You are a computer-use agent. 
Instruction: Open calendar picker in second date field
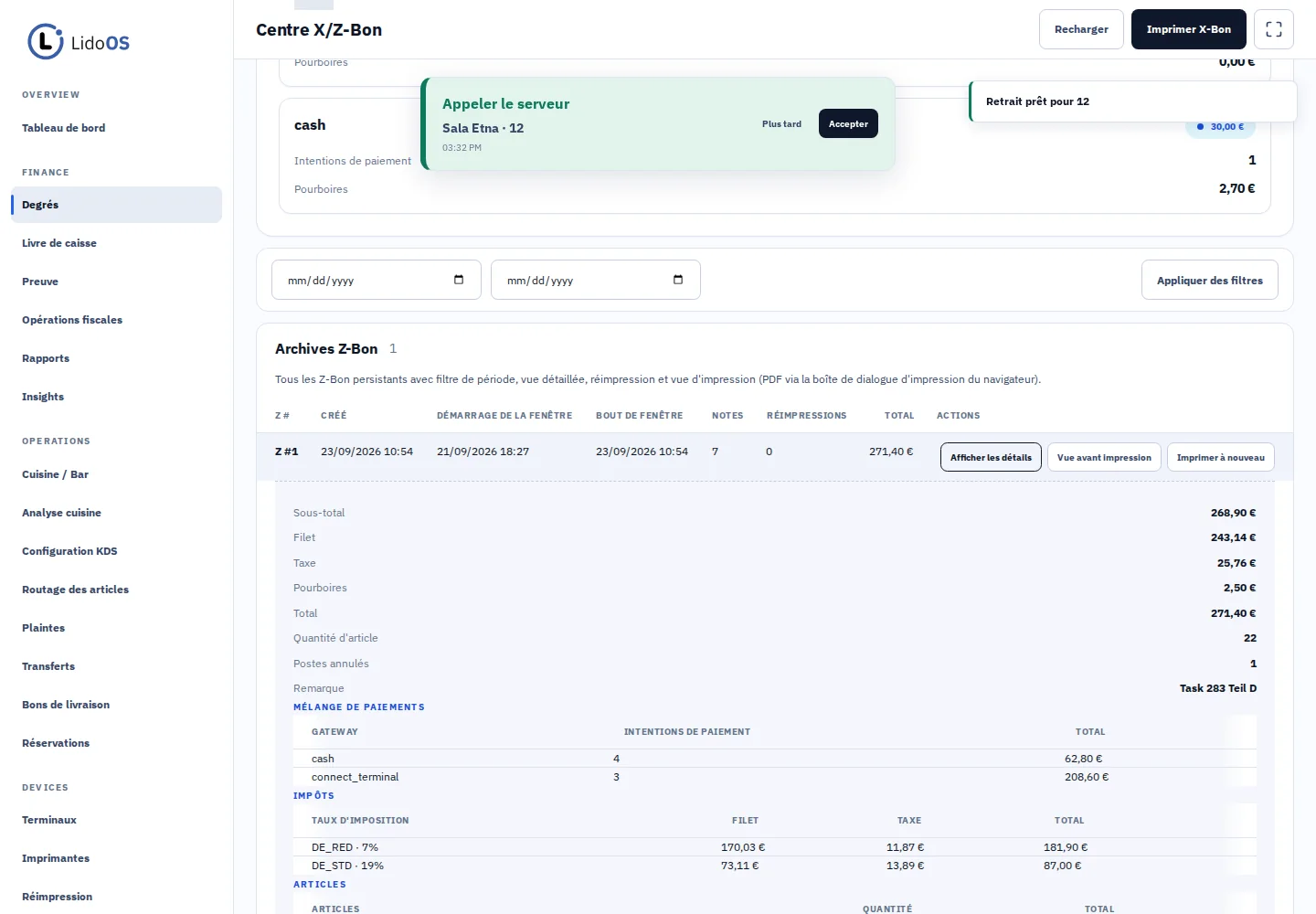click(678, 280)
